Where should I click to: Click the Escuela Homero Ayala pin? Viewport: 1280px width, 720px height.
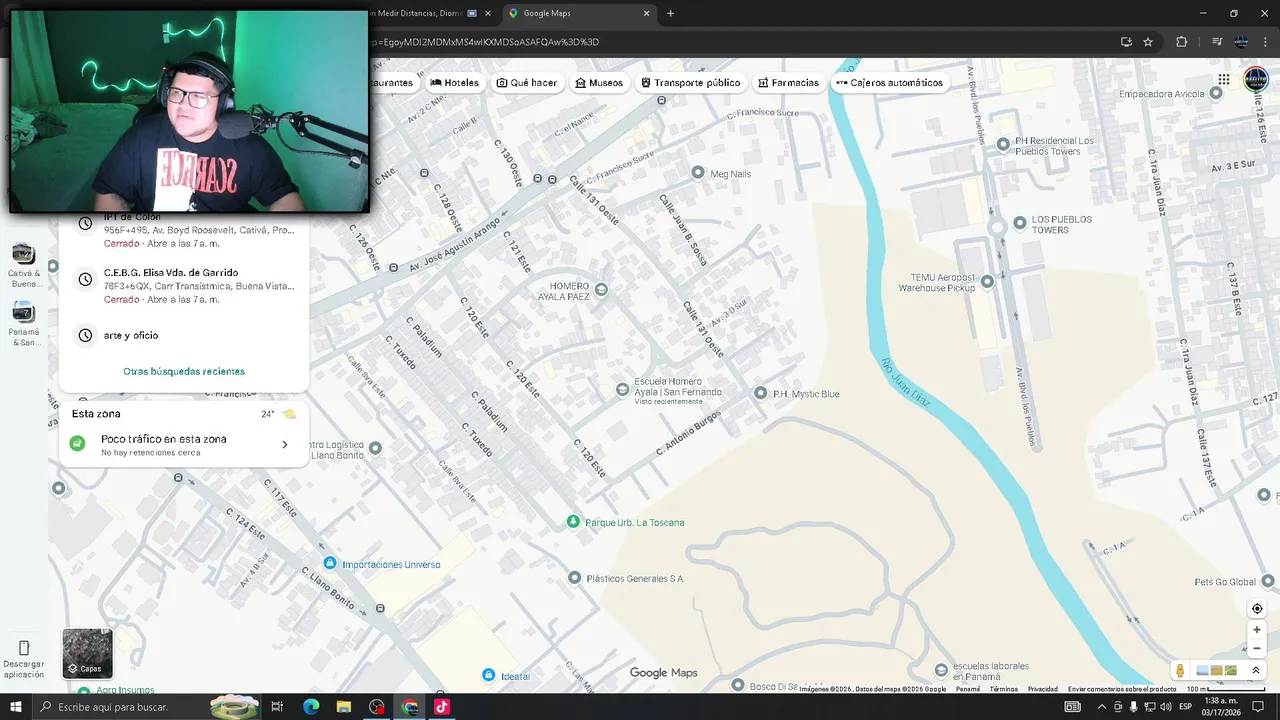(622, 388)
